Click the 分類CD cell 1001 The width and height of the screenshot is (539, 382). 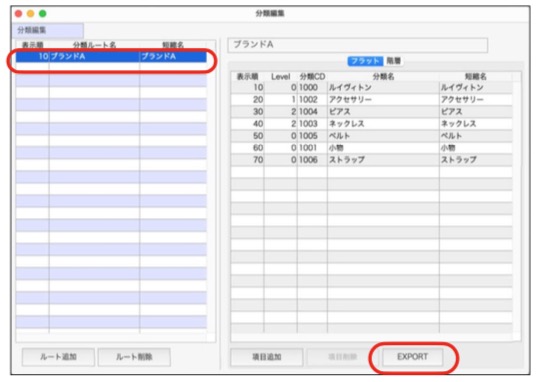click(x=312, y=148)
